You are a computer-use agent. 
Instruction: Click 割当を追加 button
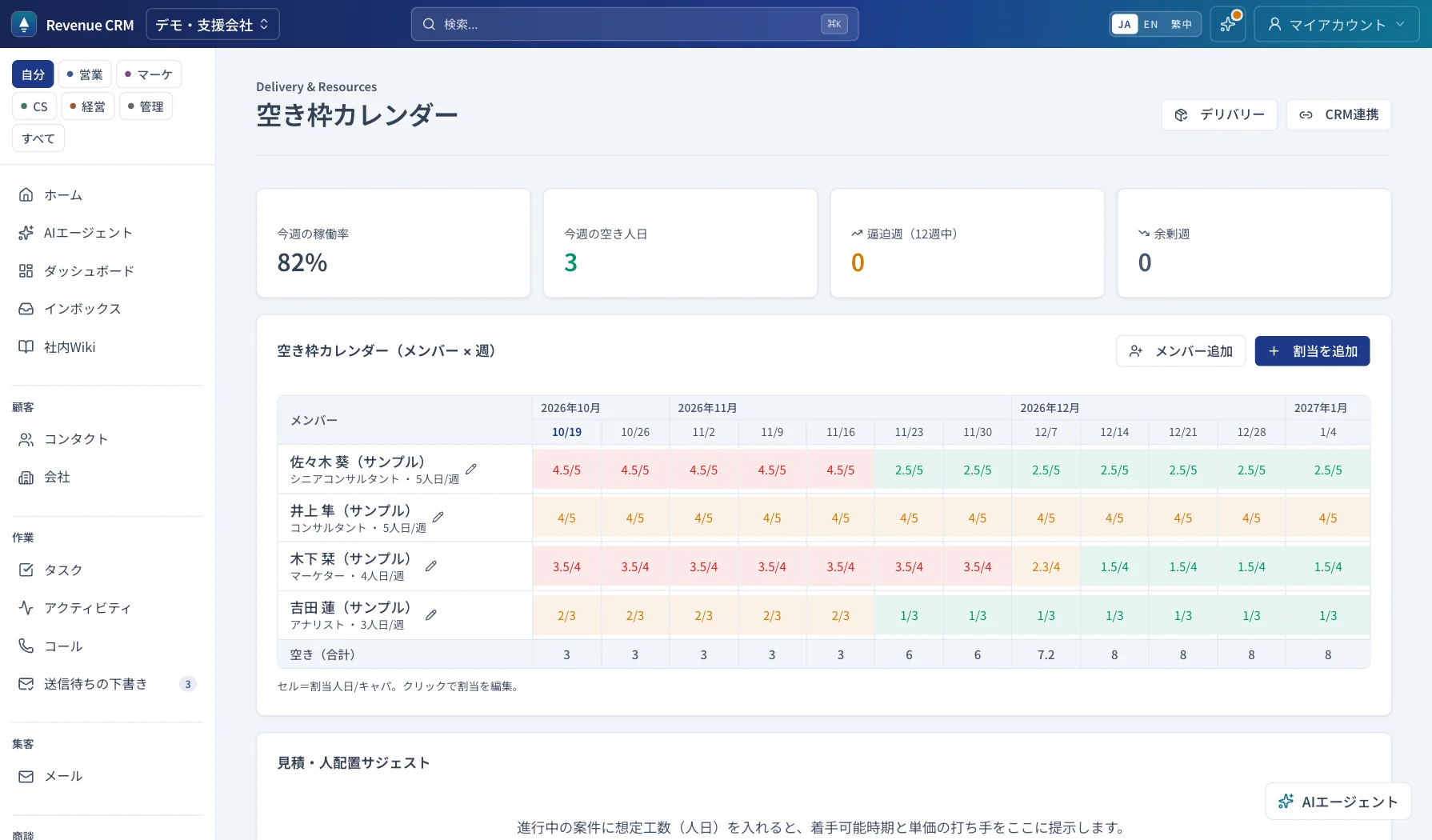point(1312,351)
